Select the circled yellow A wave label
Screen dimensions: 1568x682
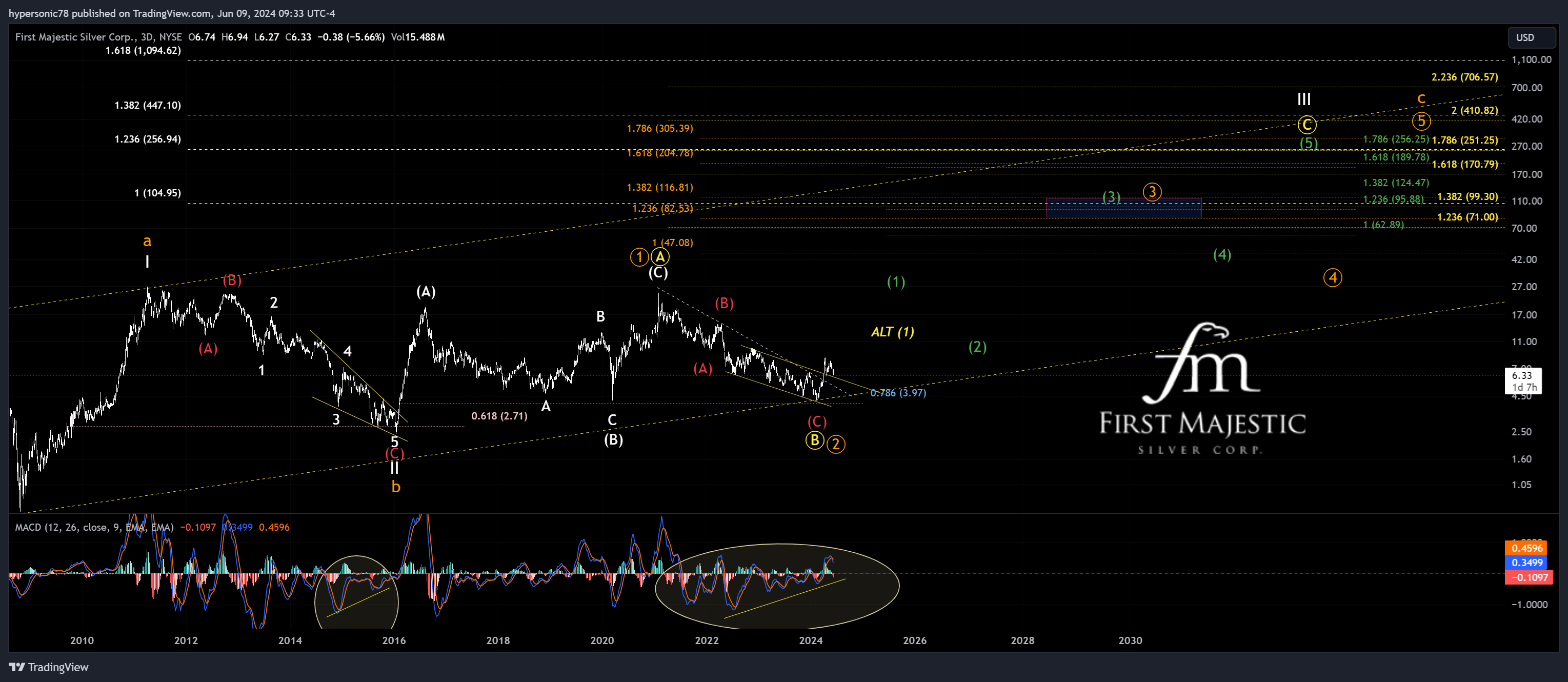pos(660,256)
